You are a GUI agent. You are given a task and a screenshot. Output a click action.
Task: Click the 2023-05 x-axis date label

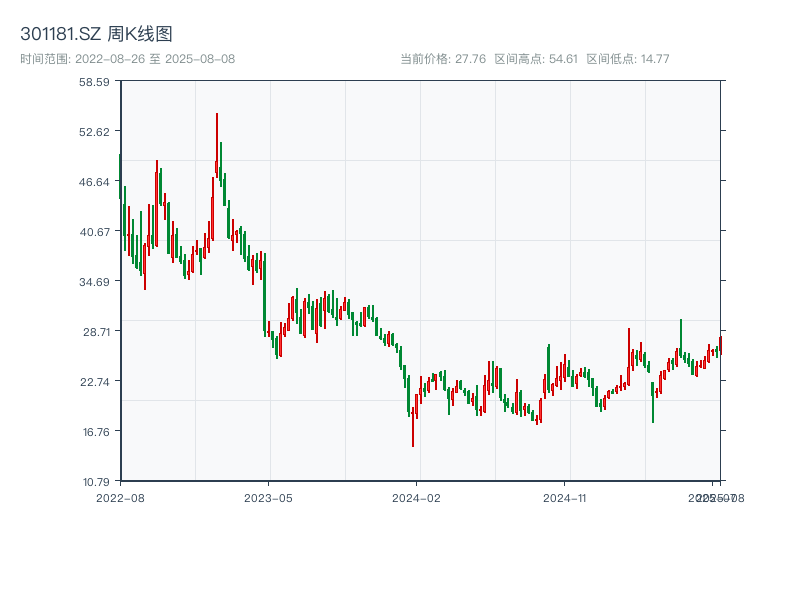[269, 497]
